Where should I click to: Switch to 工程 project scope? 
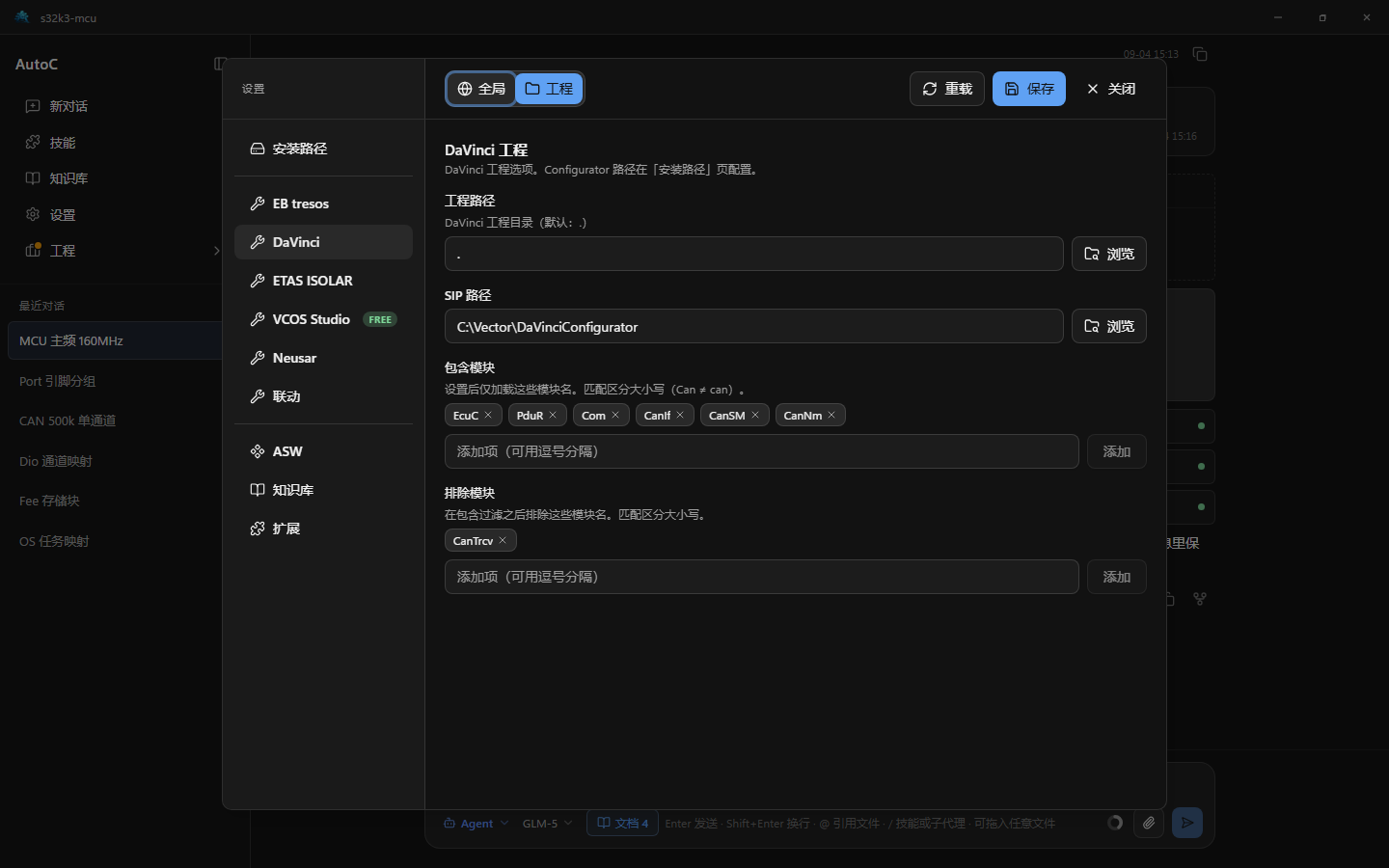tap(549, 89)
